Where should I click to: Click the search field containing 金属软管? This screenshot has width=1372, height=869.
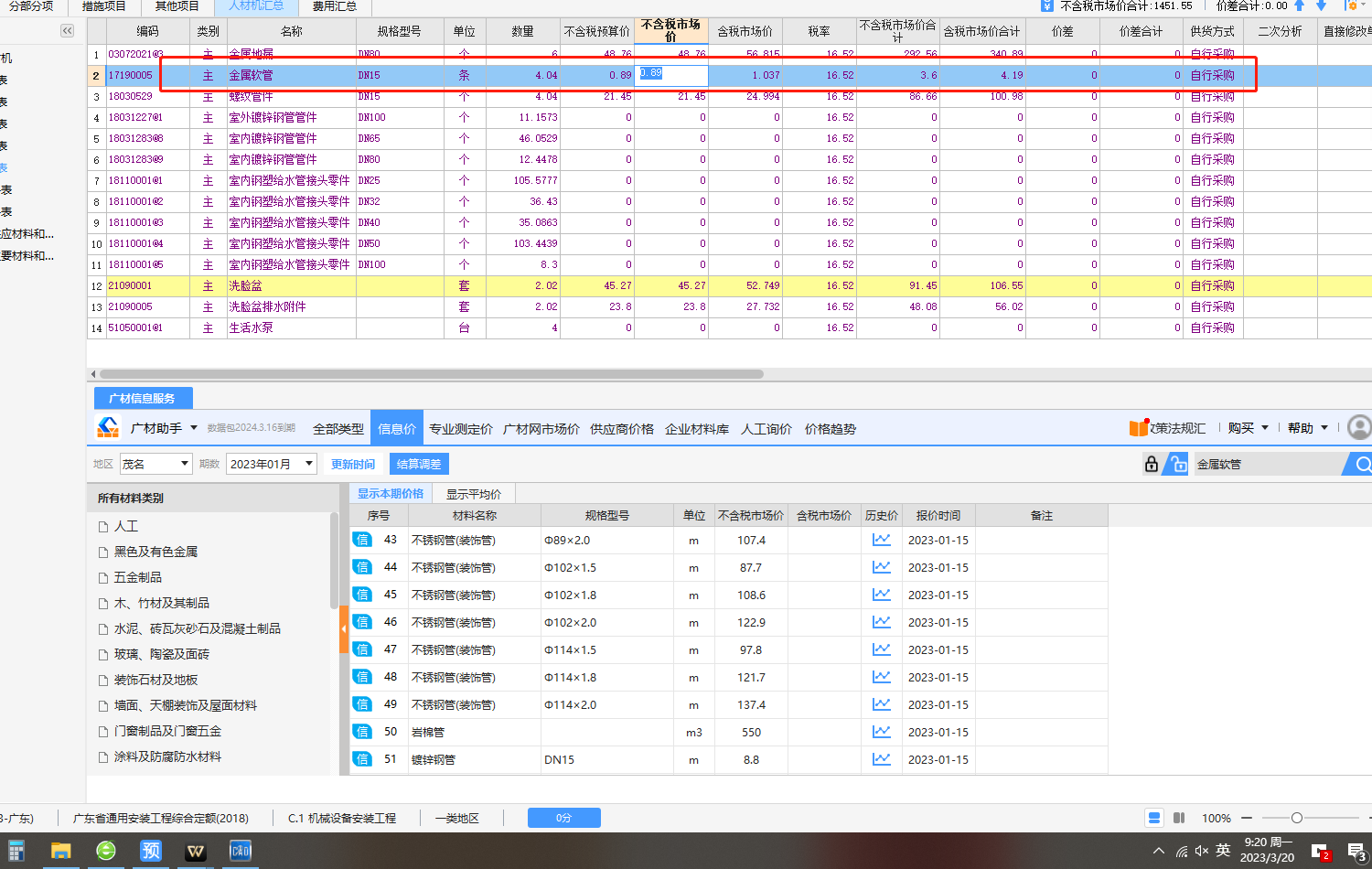click(1268, 465)
